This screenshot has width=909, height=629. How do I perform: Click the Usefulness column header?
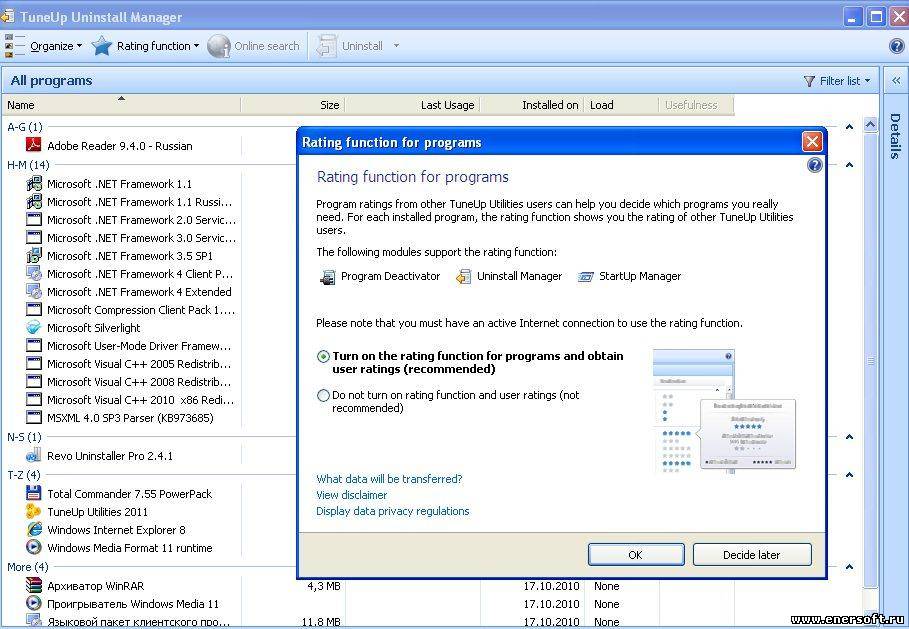[x=696, y=105]
